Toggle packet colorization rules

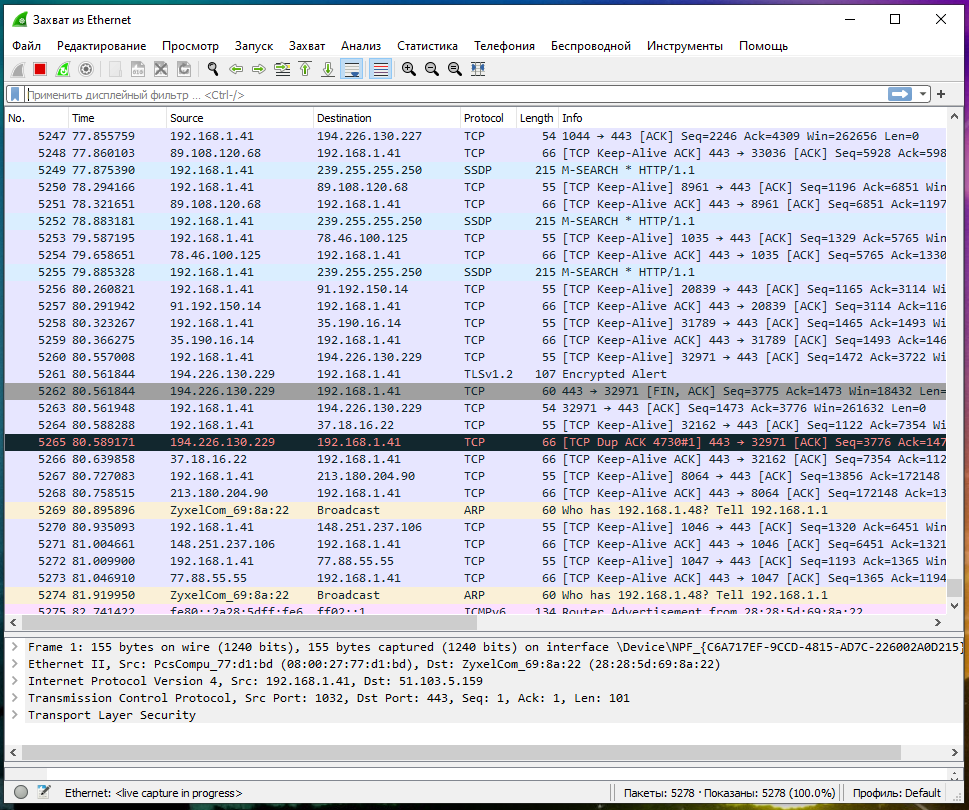click(380, 69)
